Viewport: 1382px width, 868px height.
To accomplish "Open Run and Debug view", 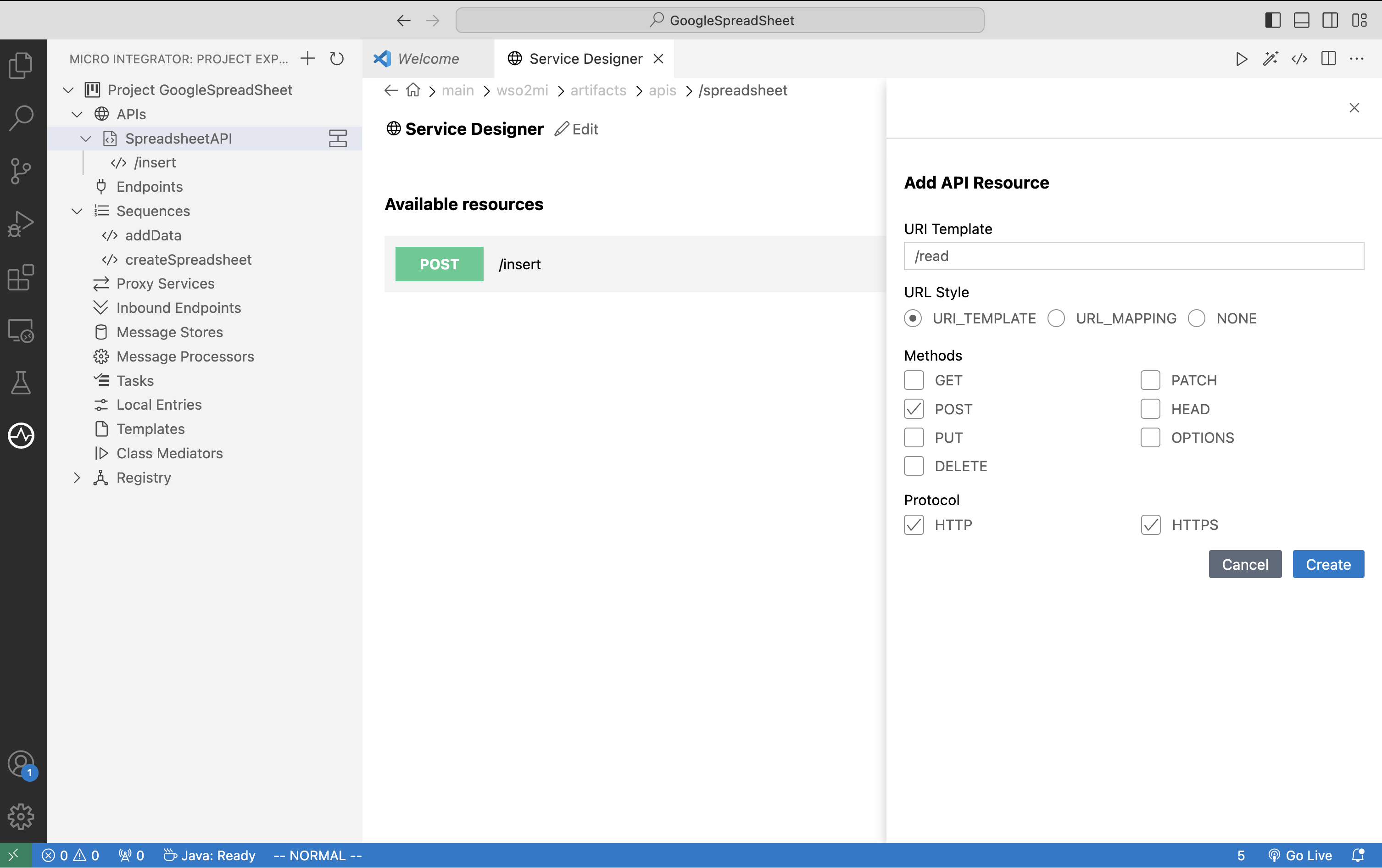I will pyautogui.click(x=21, y=224).
